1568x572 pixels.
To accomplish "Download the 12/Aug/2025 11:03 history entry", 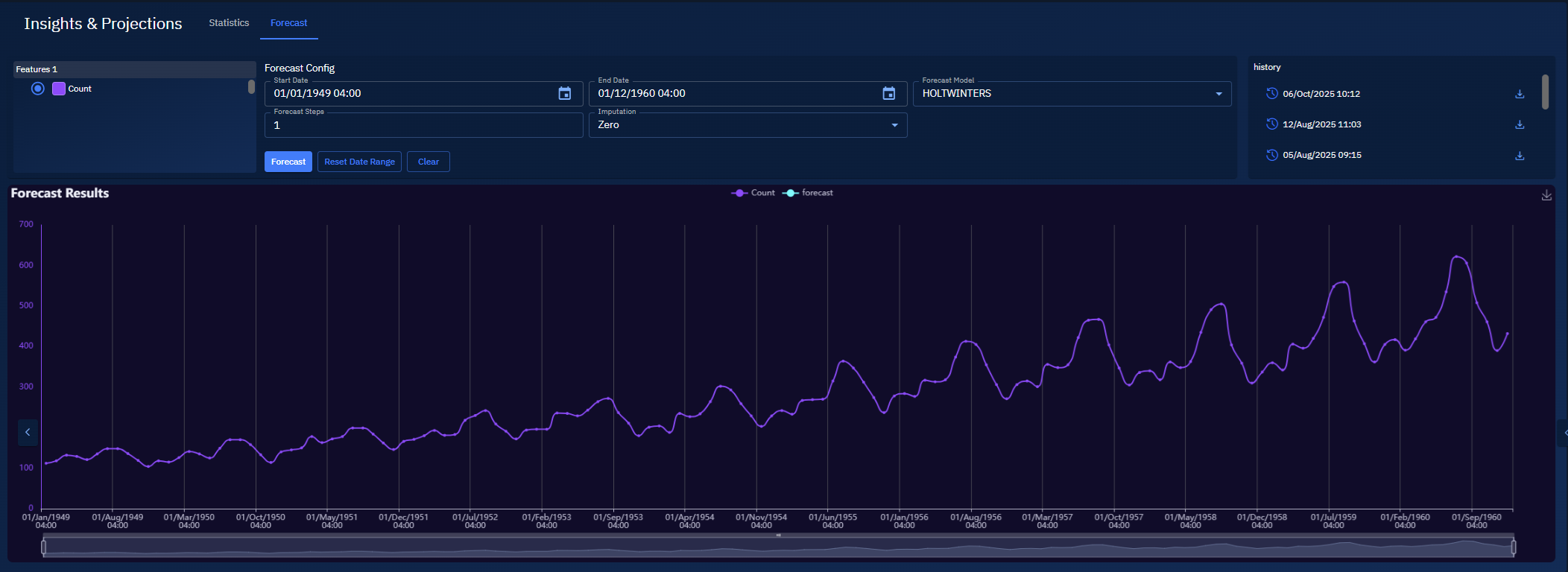I will click(1520, 124).
